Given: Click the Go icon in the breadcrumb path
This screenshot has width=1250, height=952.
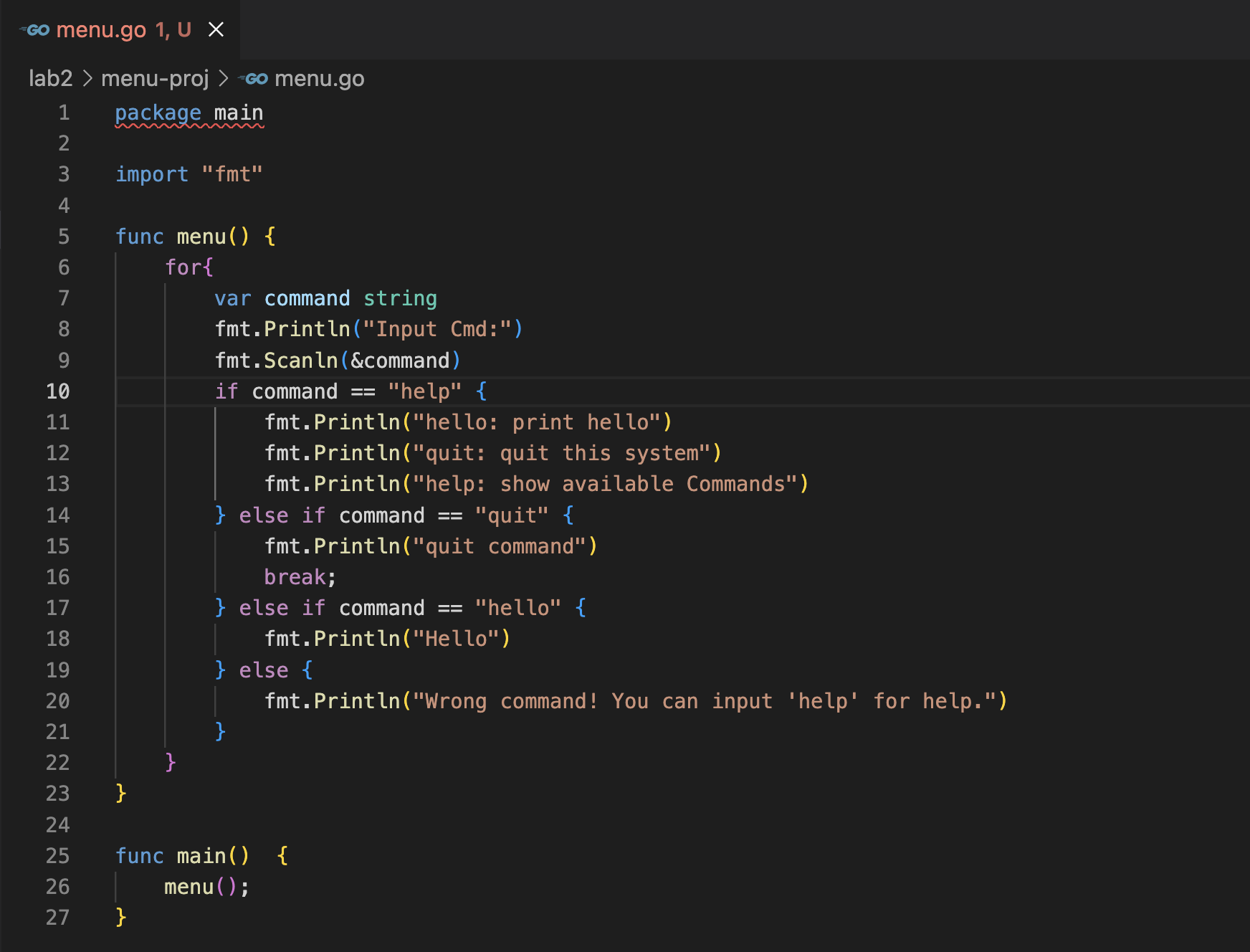Looking at the screenshot, I should click(253, 79).
